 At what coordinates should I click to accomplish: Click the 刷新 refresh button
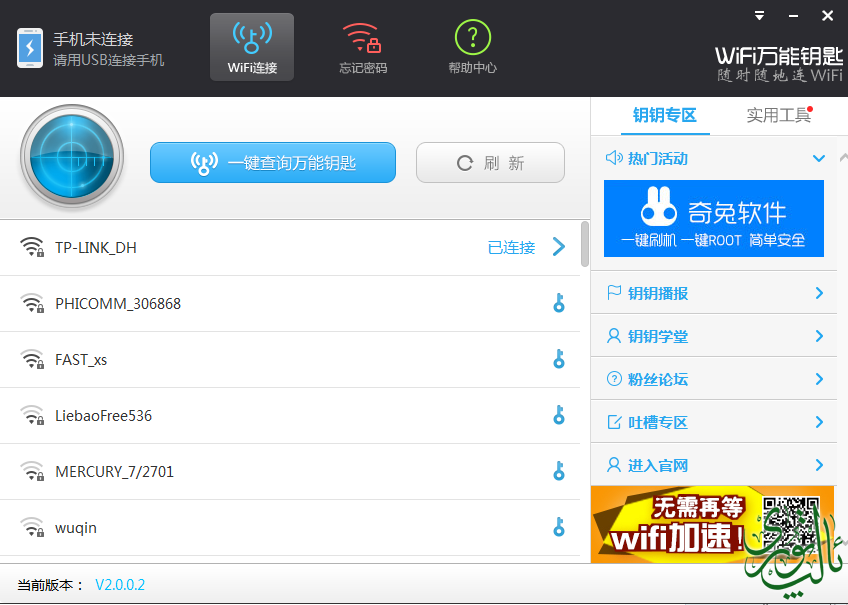tap(491, 163)
